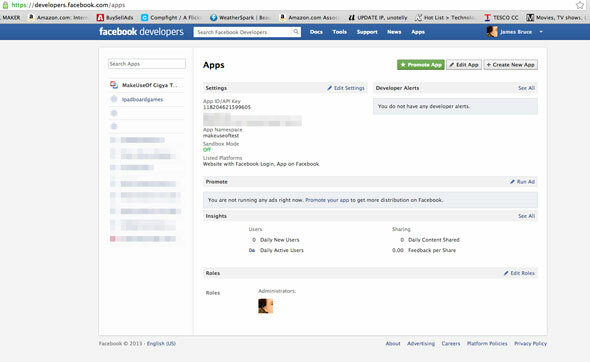Click the Sandbox Mode Off value

tap(207, 150)
